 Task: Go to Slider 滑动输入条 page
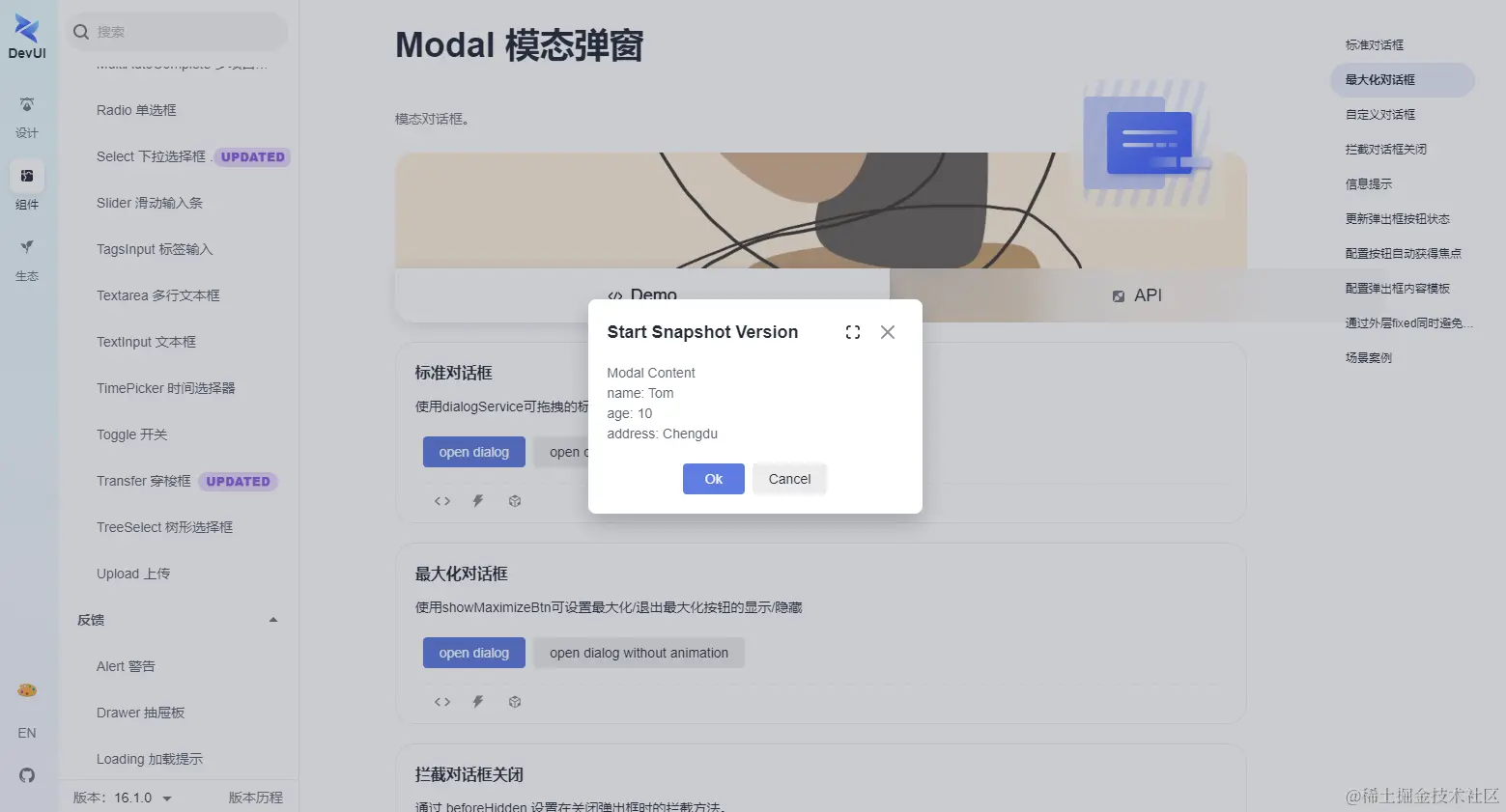point(150,203)
